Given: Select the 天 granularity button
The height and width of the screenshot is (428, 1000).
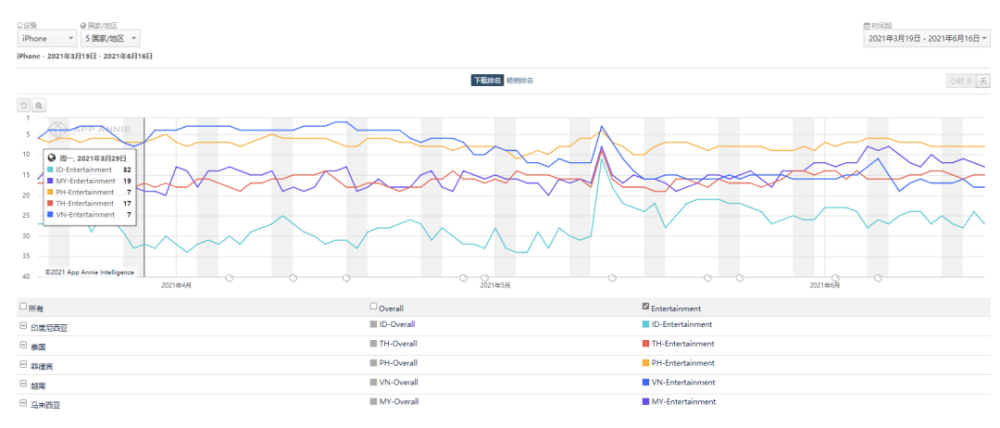Looking at the screenshot, I should (983, 81).
